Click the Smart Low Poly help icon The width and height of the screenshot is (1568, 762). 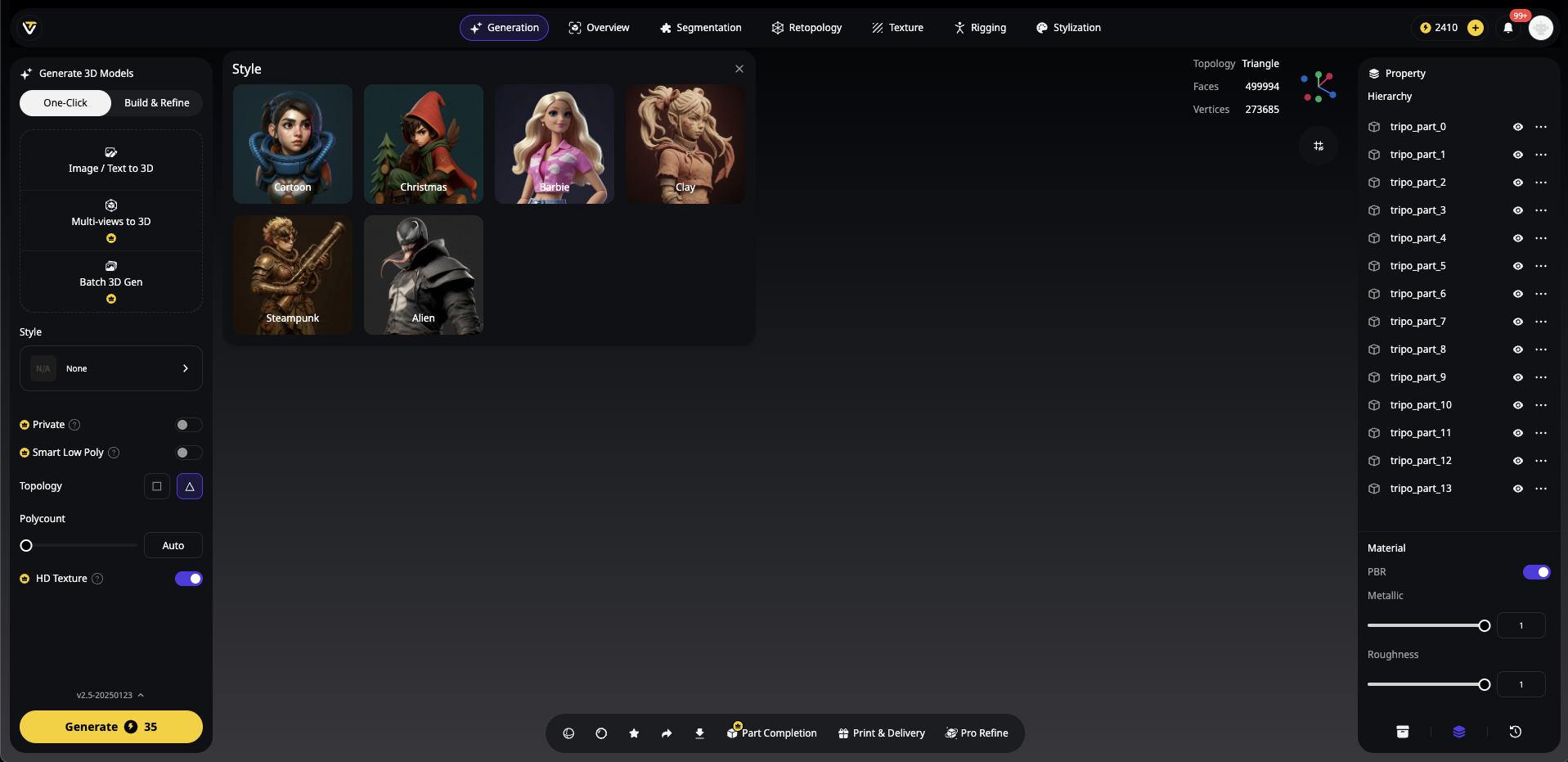click(114, 453)
